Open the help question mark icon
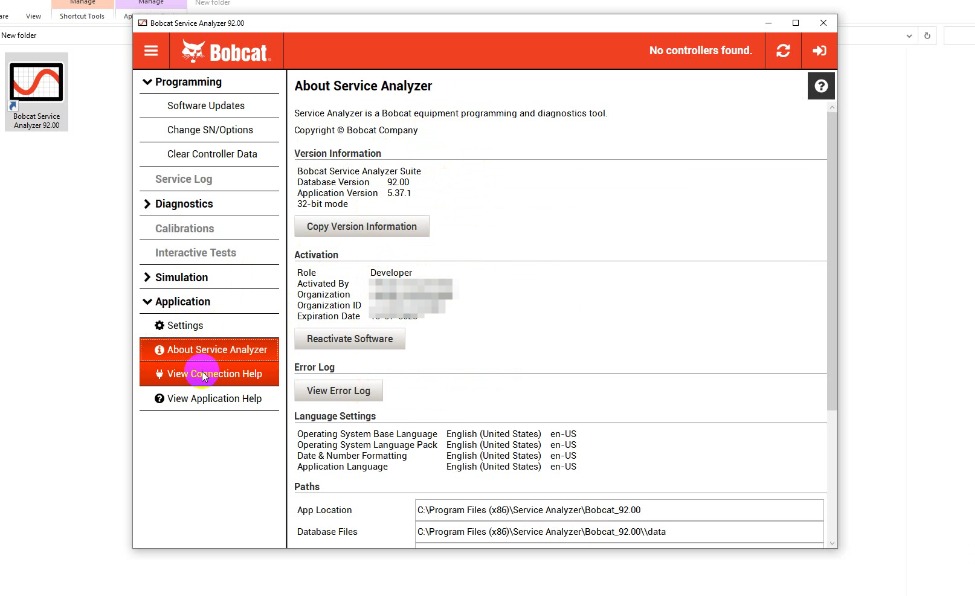 click(x=821, y=86)
